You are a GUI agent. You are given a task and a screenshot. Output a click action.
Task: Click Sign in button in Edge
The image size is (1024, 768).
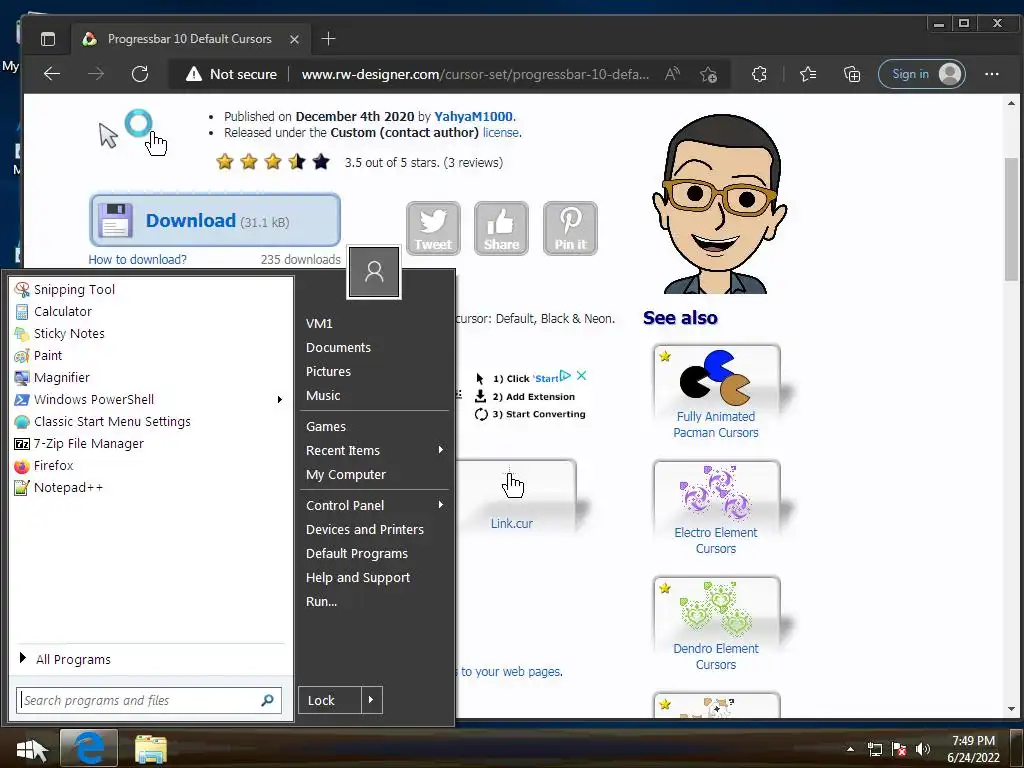point(922,74)
